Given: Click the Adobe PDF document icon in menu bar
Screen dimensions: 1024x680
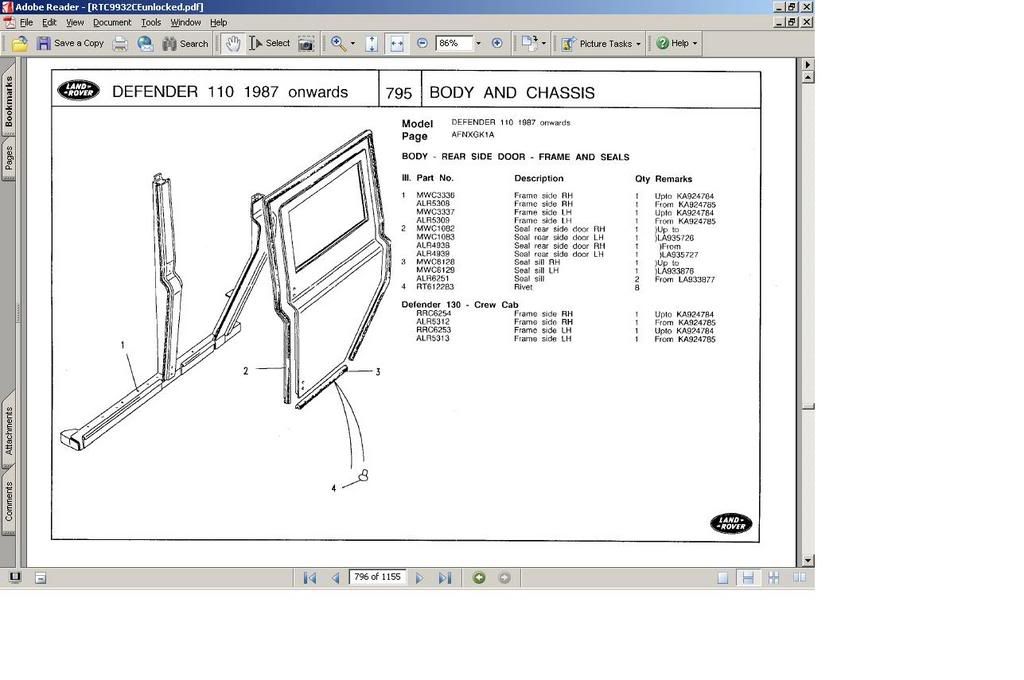Looking at the screenshot, I should tap(9, 22).
